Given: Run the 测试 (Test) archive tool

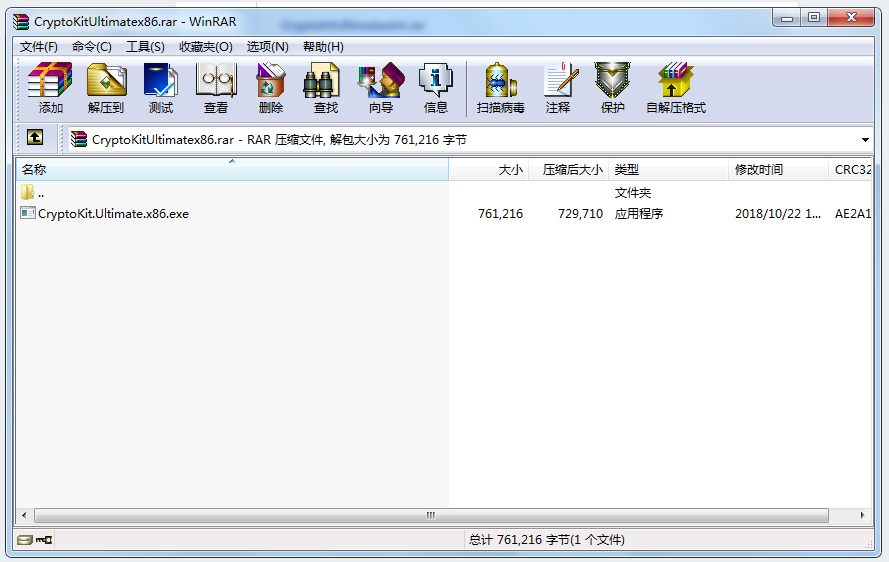Looking at the screenshot, I should pos(160,88).
